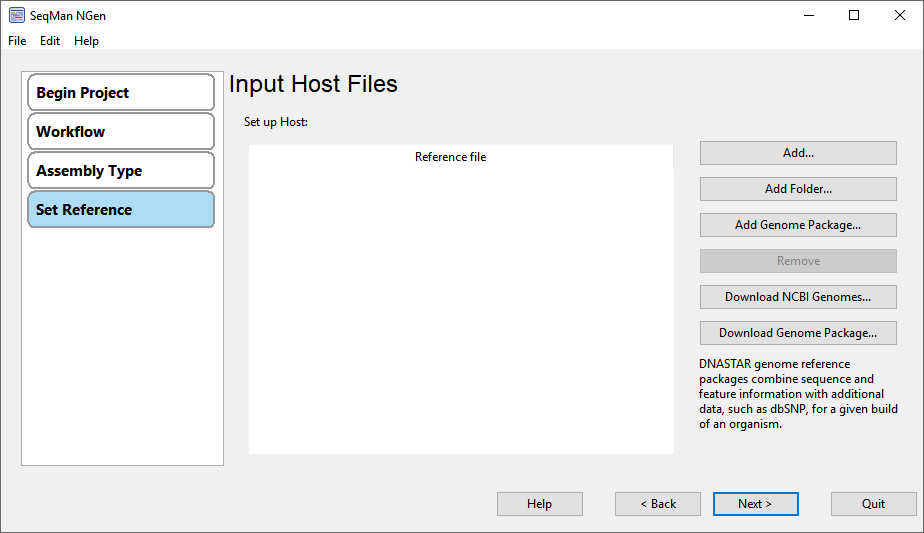Image resolution: width=924 pixels, height=533 pixels.
Task: Open the Edit menu
Action: (x=50, y=41)
